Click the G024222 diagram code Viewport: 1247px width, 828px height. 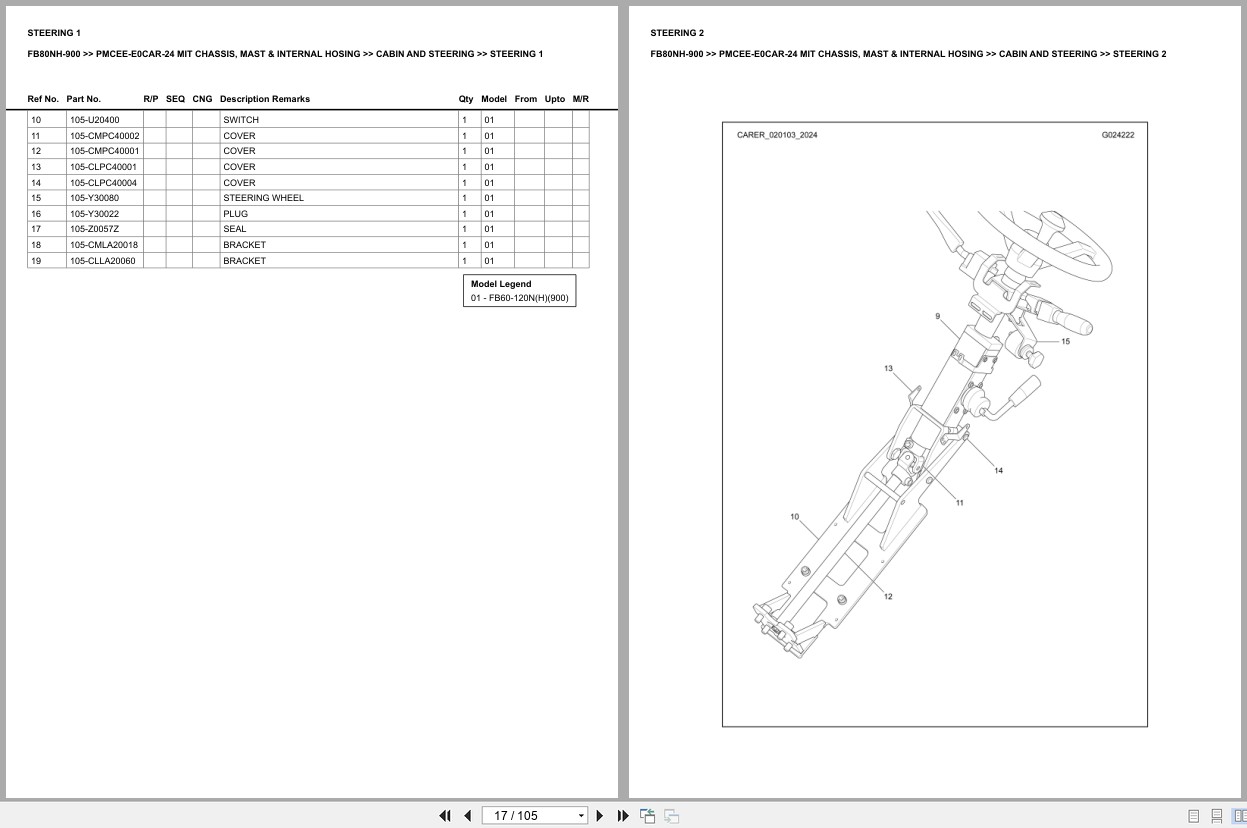(1118, 135)
